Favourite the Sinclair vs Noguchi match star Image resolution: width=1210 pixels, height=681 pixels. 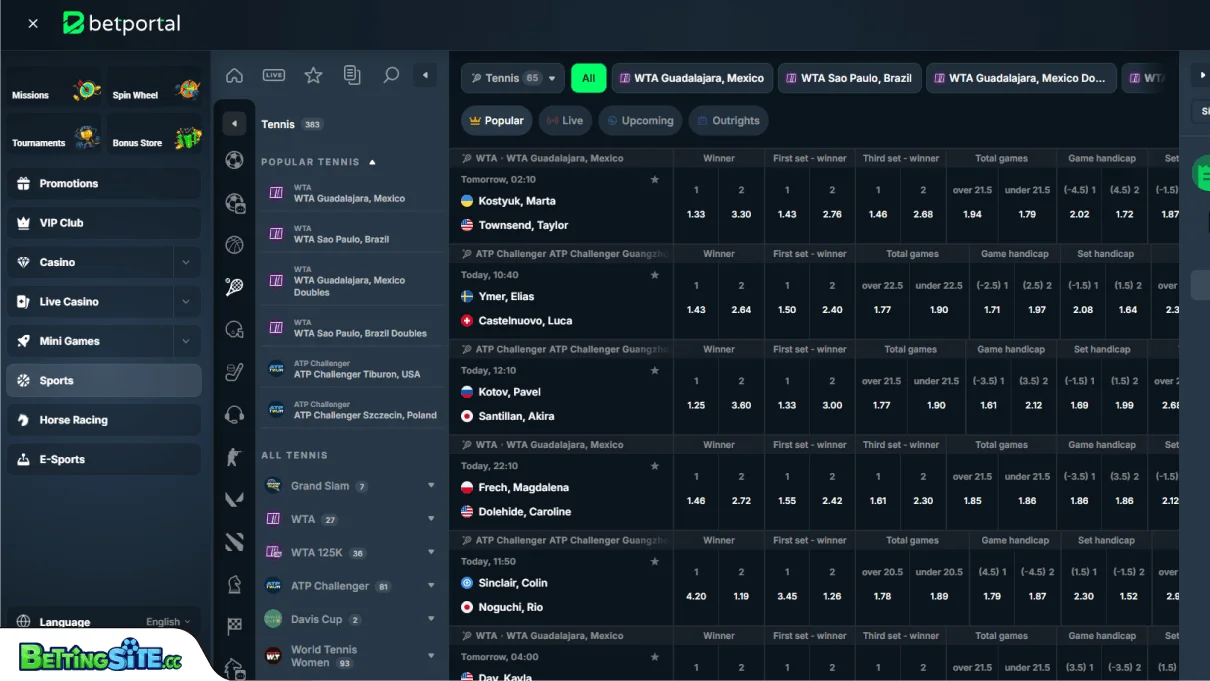pyautogui.click(x=655, y=562)
